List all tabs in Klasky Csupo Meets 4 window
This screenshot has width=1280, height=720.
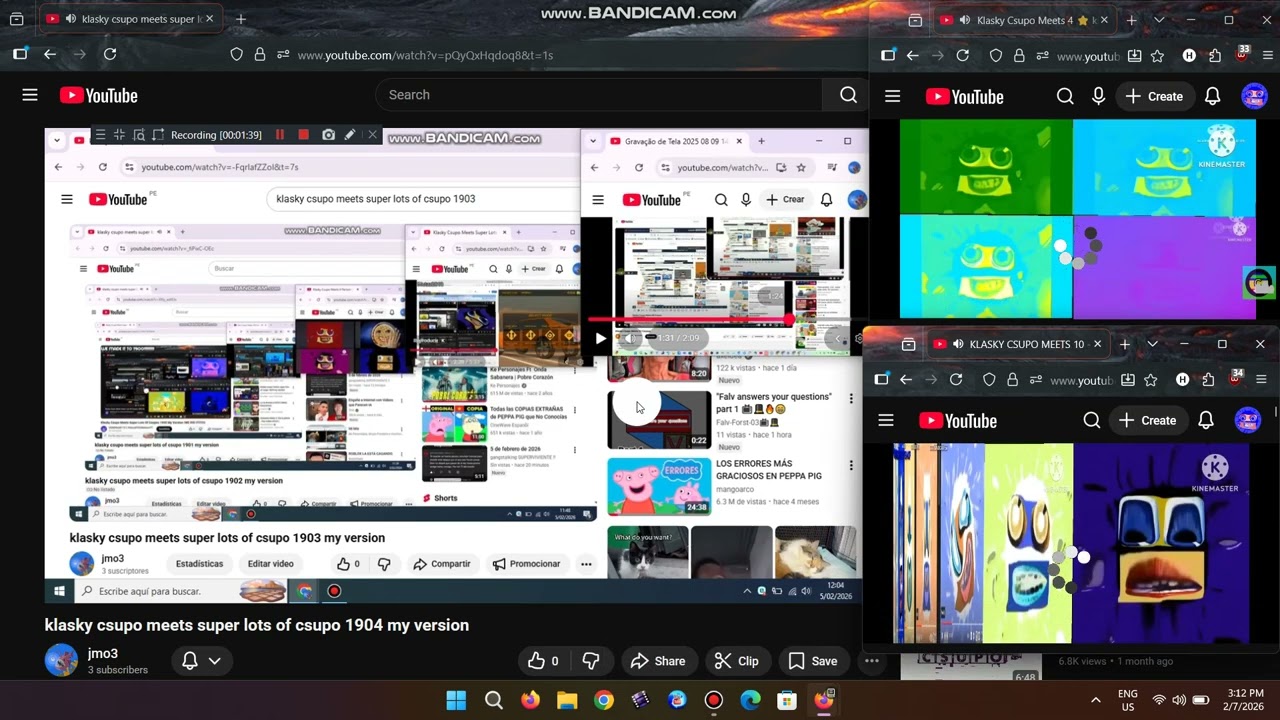1159,20
